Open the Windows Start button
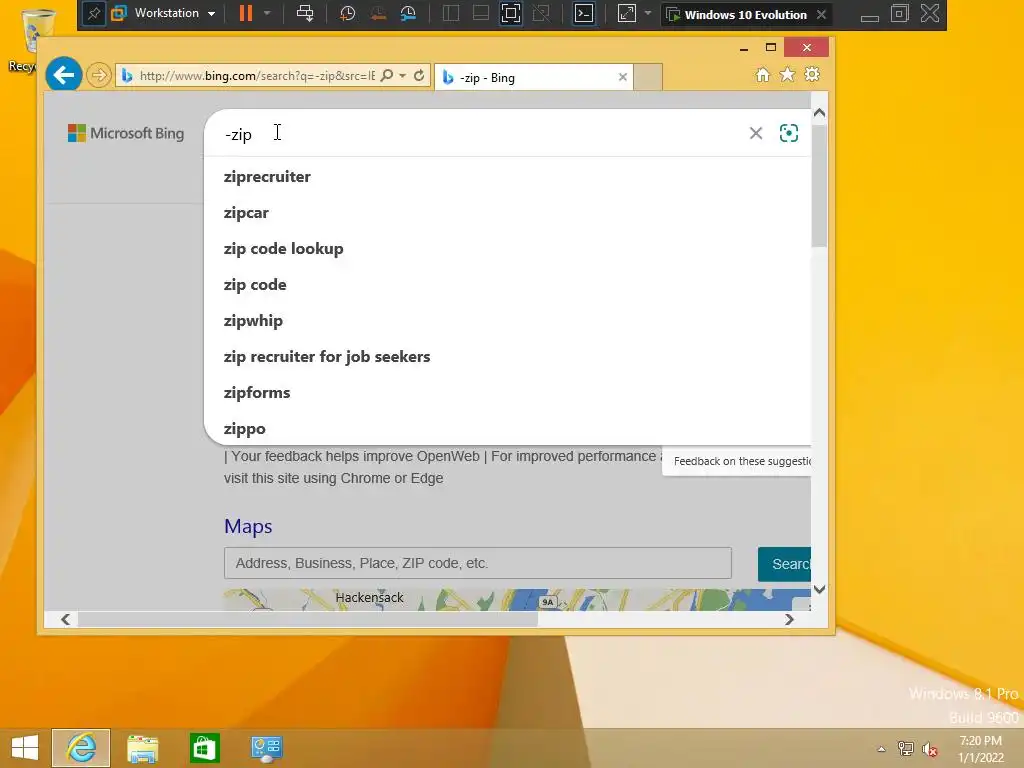Screen dimensions: 1024x768 25,748
